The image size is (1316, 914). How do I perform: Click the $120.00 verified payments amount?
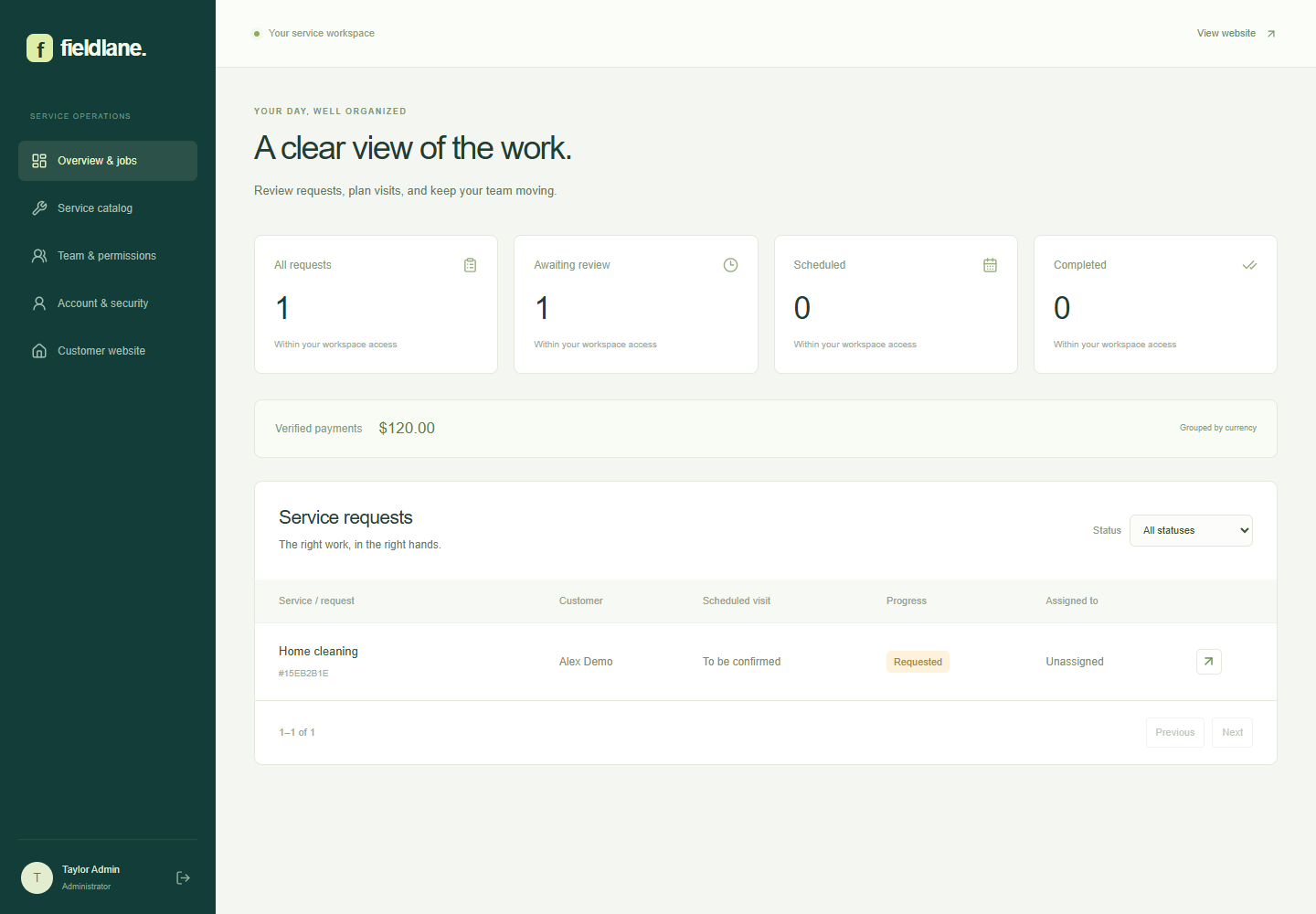[407, 428]
